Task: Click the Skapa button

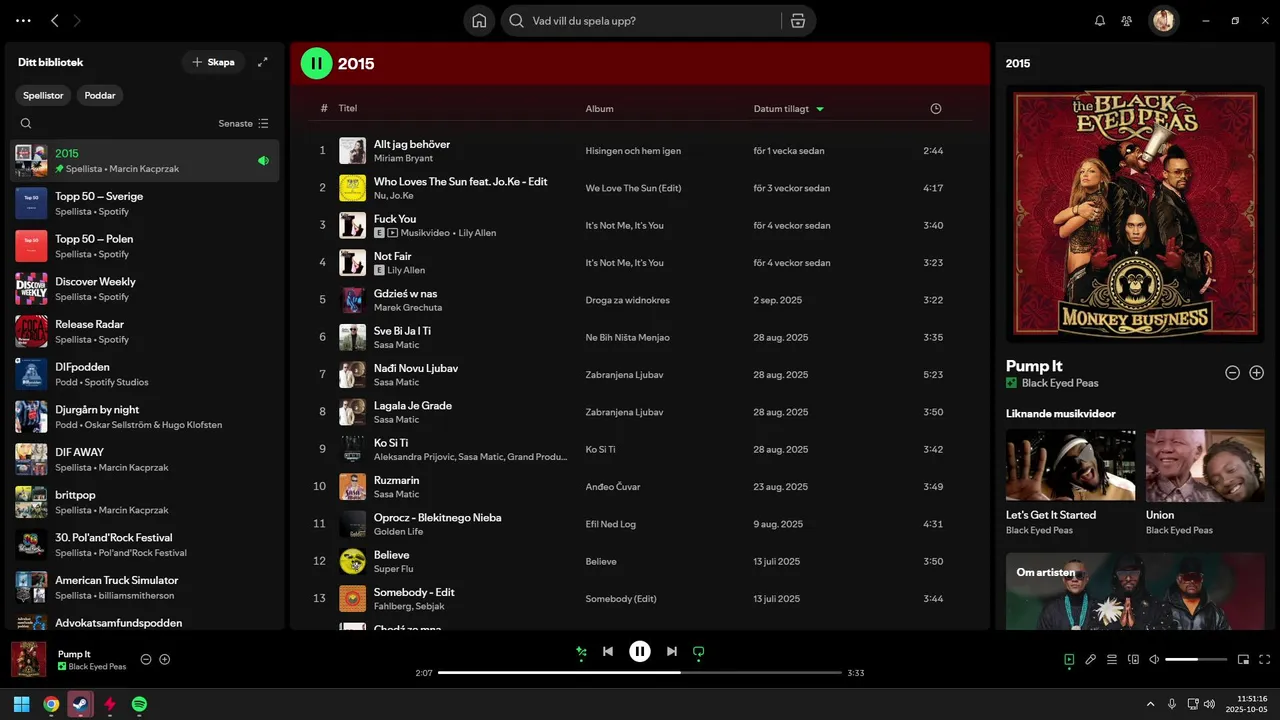Action: coord(213,62)
